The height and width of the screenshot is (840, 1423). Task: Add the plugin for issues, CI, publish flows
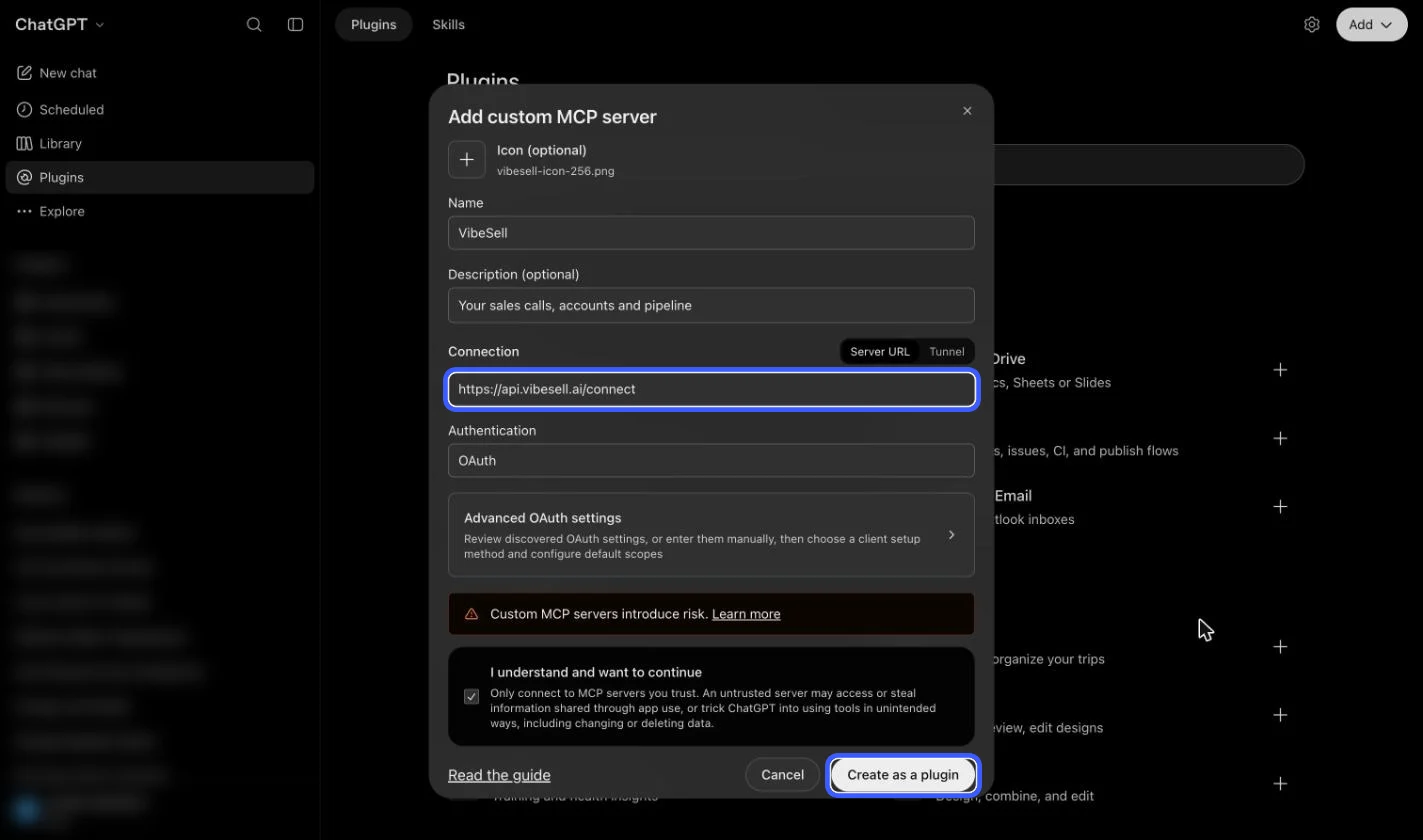[1280, 438]
